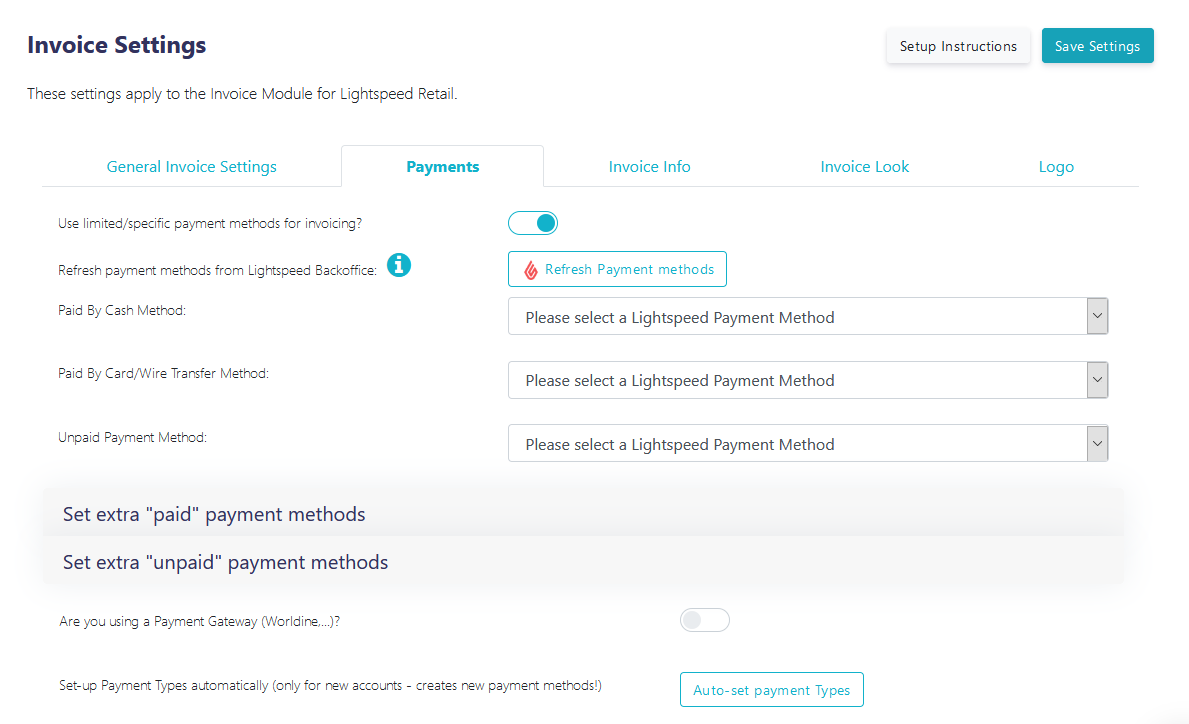Select the Payments tab

click(443, 167)
